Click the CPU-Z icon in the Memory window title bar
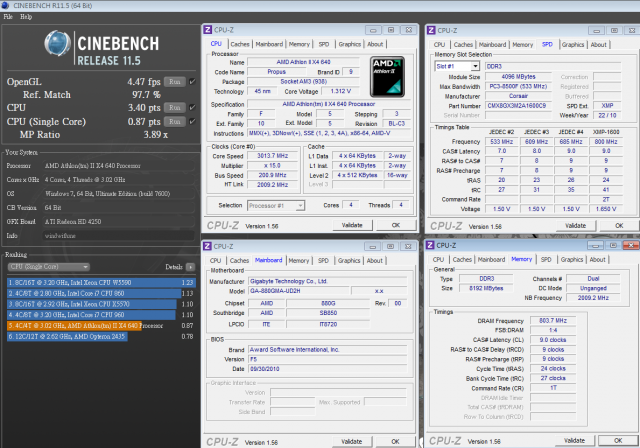 (430, 245)
